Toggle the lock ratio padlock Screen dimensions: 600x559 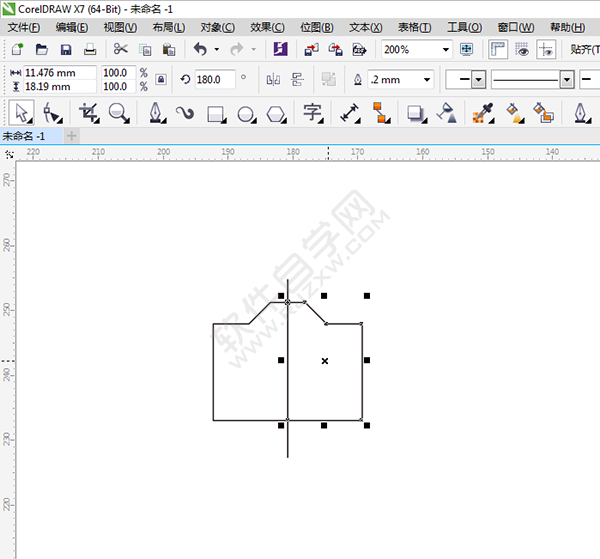(161, 80)
